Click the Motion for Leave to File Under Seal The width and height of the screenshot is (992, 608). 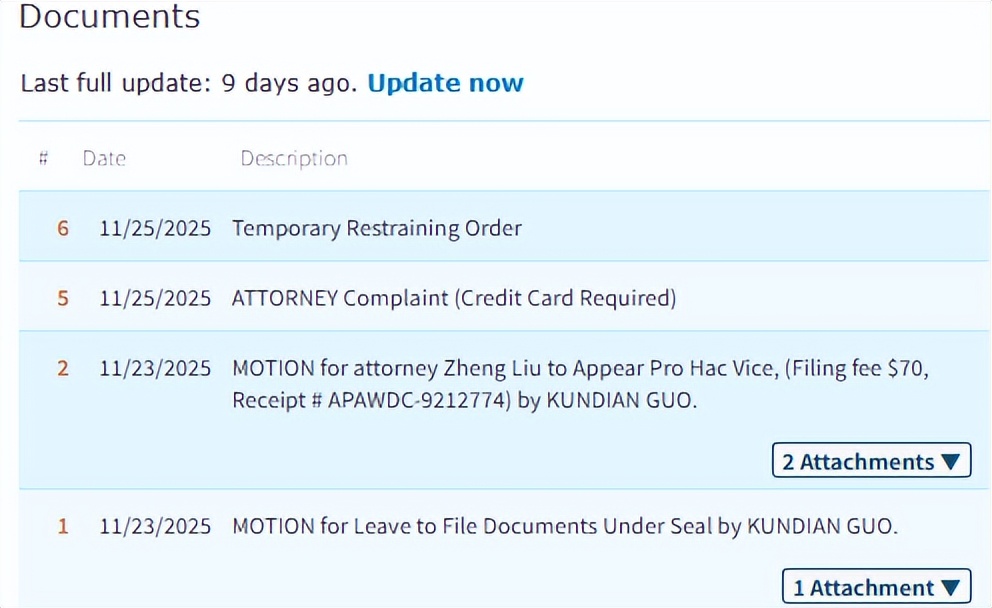[x=565, y=526]
